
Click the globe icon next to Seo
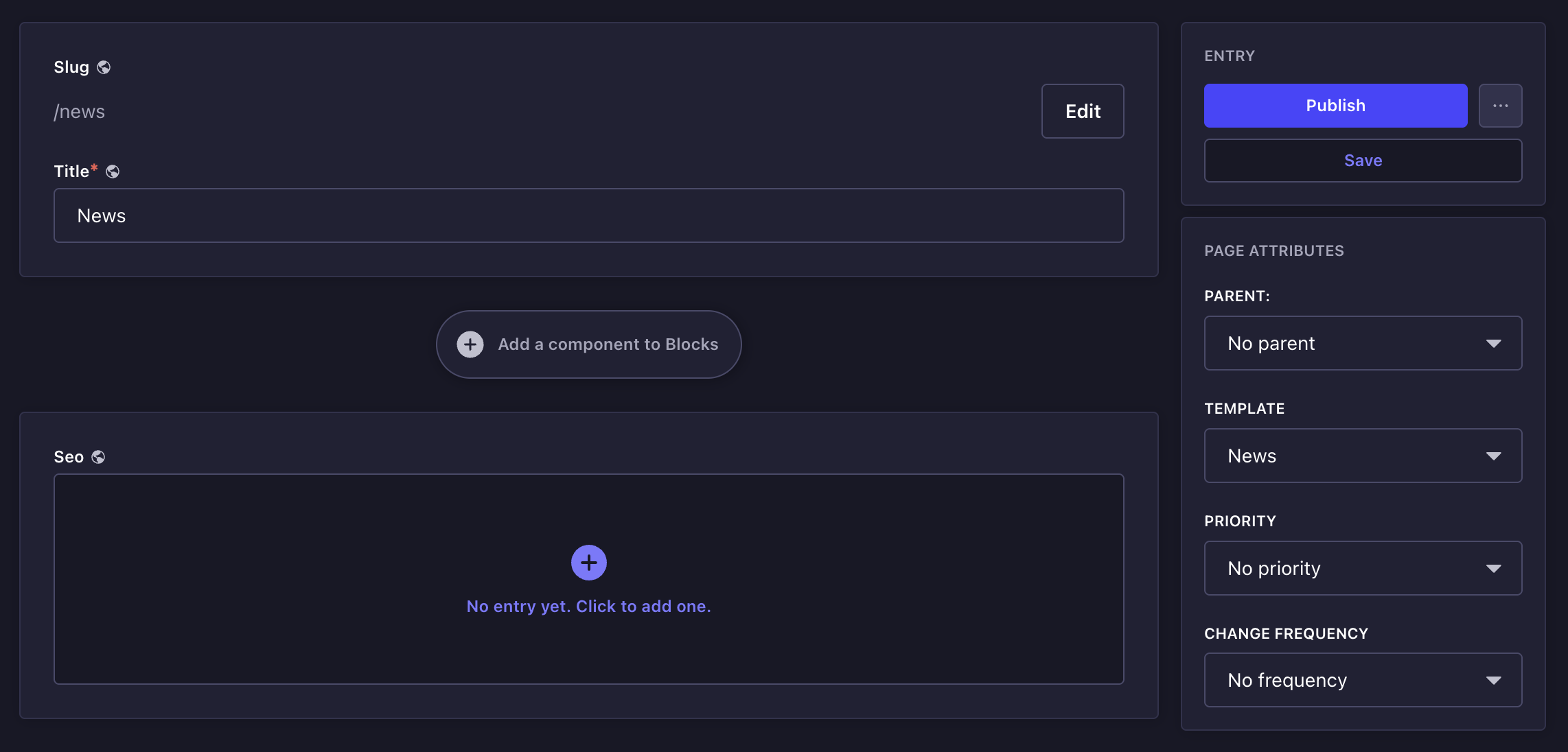click(98, 457)
